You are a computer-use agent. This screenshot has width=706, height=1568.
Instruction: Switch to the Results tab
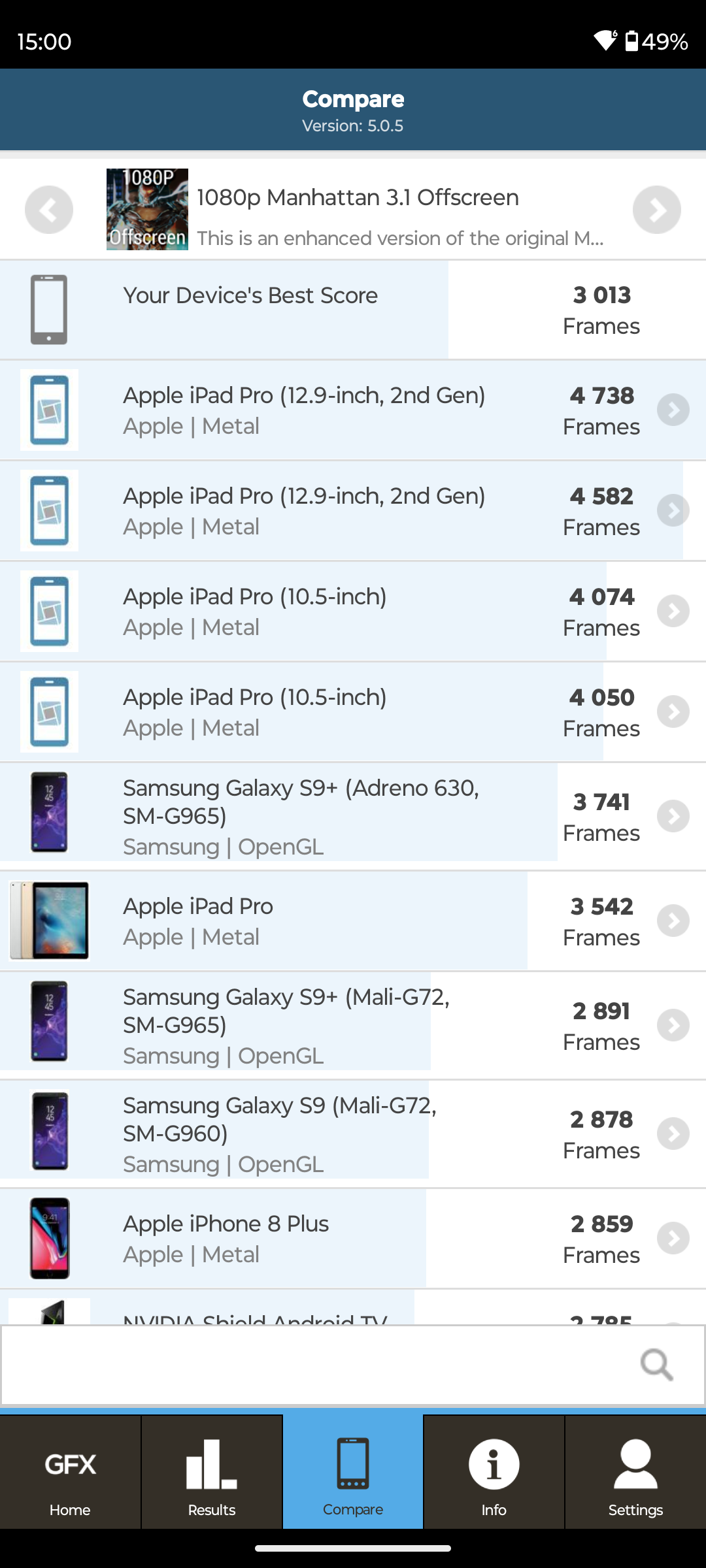[x=211, y=1473]
